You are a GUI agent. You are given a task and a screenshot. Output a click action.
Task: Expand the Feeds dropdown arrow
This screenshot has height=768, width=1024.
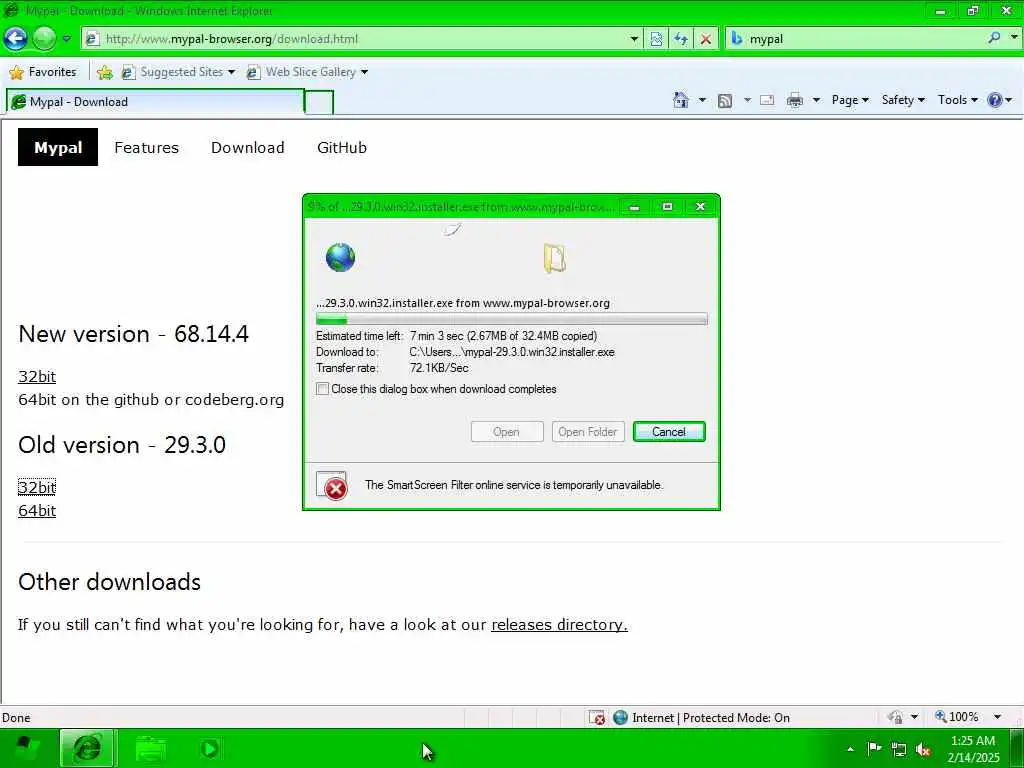[747, 100]
